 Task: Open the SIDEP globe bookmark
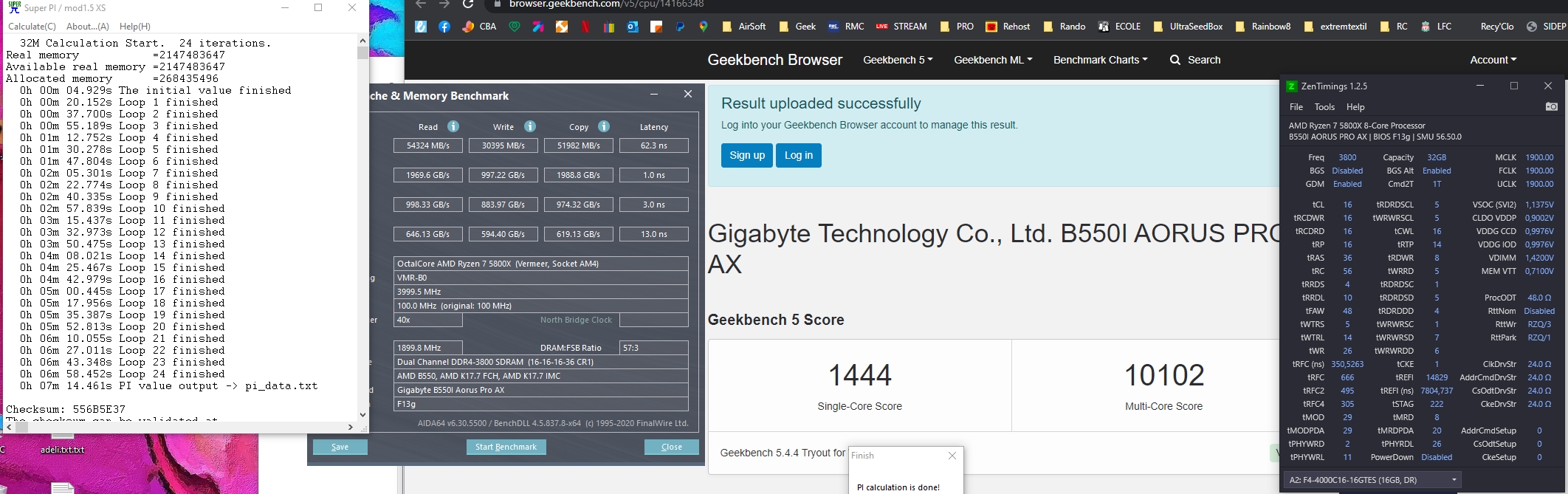1547,27
